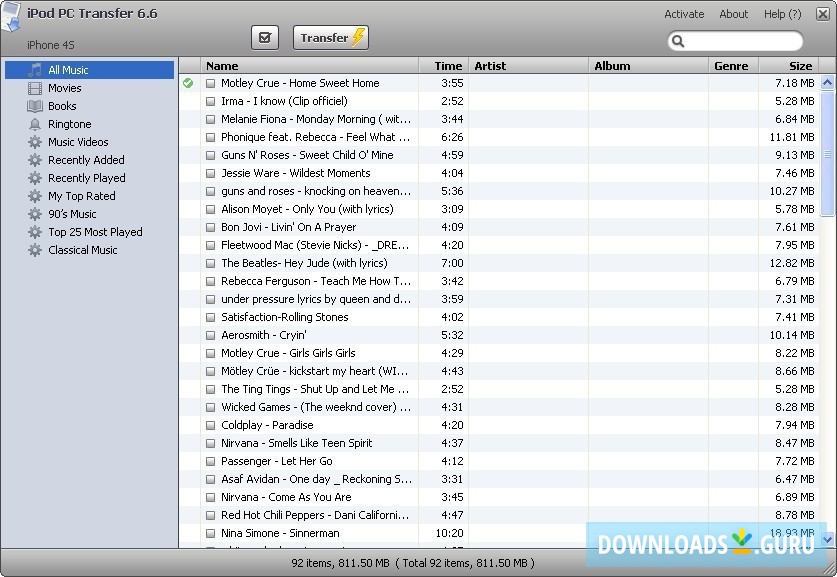The height and width of the screenshot is (577, 837).
Task: Click green check icon beside Home Sweet Home
Action: 188,83
